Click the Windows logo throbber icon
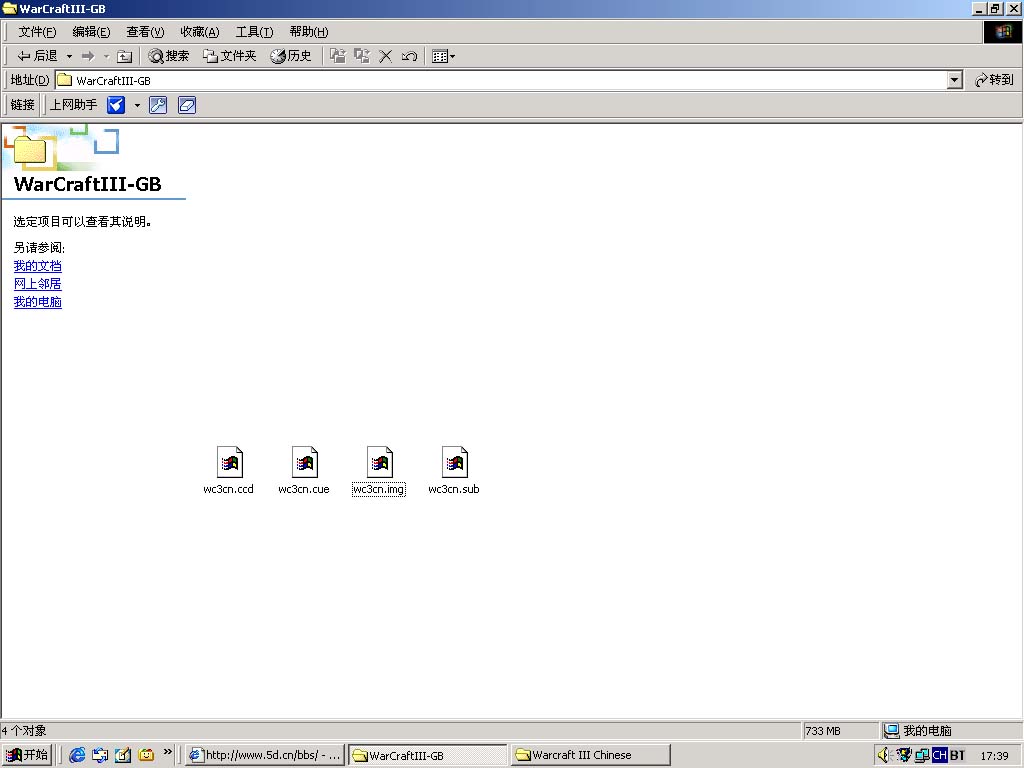 1003,32
